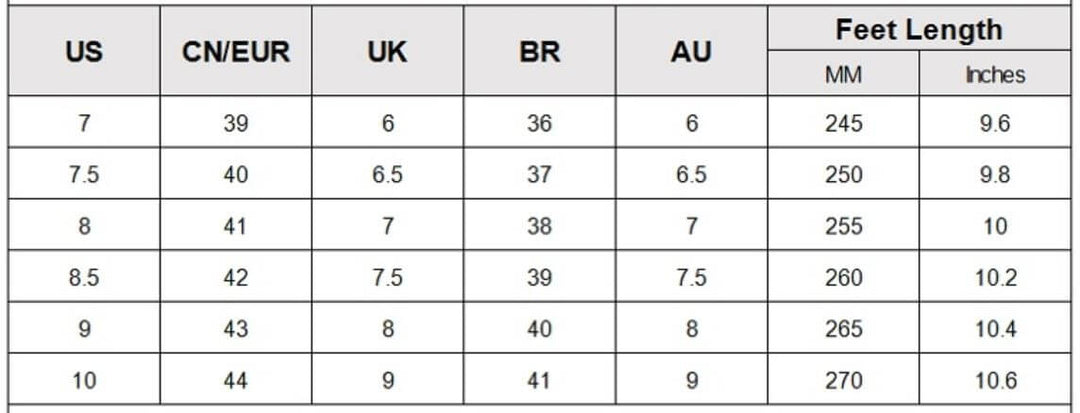Image resolution: width=1080 pixels, height=413 pixels.
Task: Click the 245 MM feet length cell
Action: (x=843, y=124)
